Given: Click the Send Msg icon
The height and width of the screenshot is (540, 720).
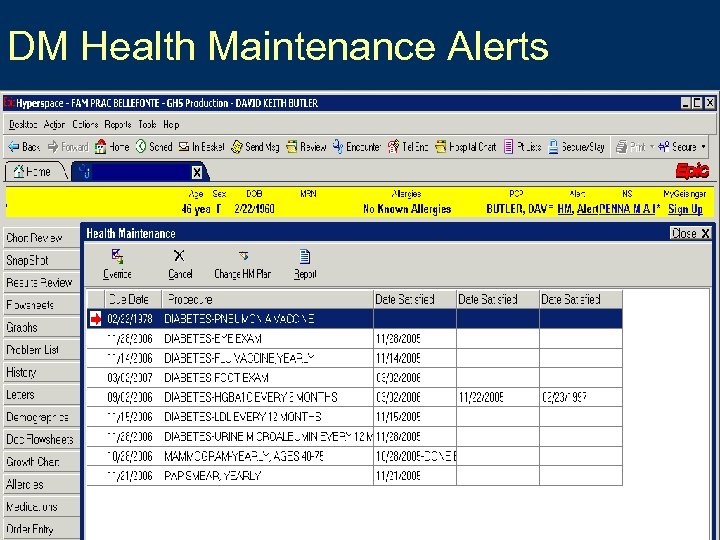Looking at the screenshot, I should [237, 147].
